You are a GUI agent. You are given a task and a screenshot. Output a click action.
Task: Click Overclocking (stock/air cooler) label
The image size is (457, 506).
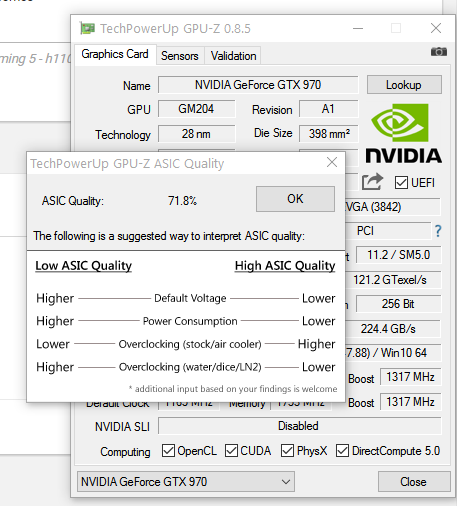[x=190, y=344]
